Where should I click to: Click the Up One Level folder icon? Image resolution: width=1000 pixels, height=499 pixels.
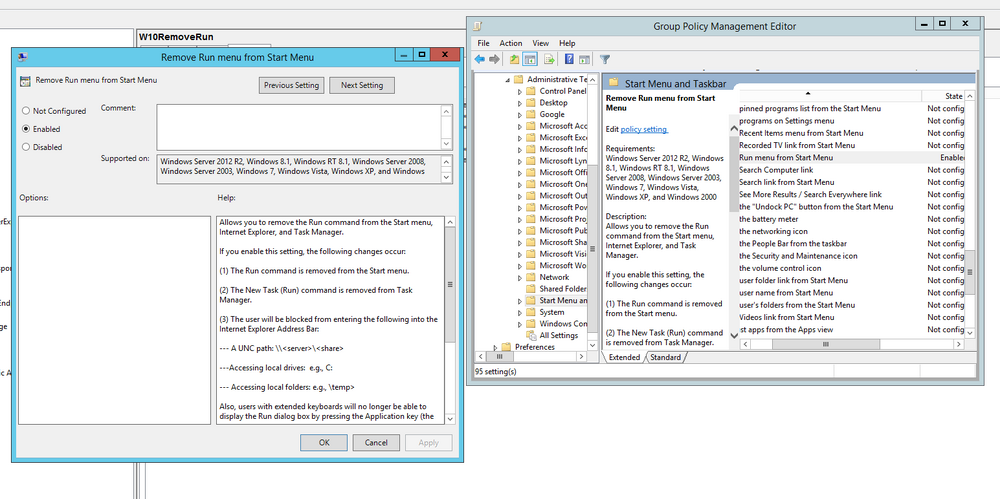[514, 59]
